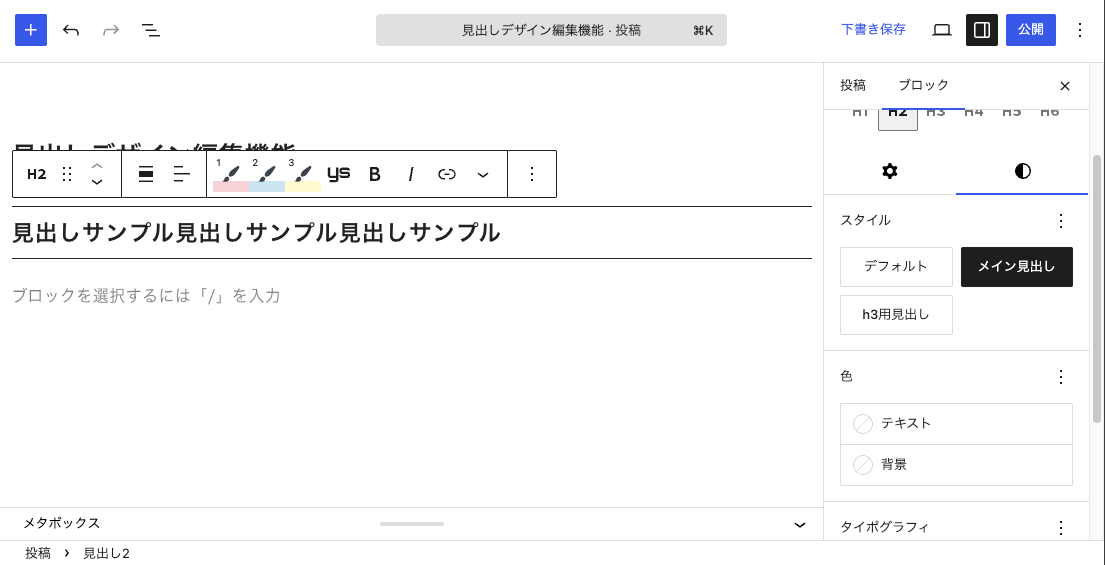Click the 公開 publish button
1105x565 pixels.
coord(1030,30)
